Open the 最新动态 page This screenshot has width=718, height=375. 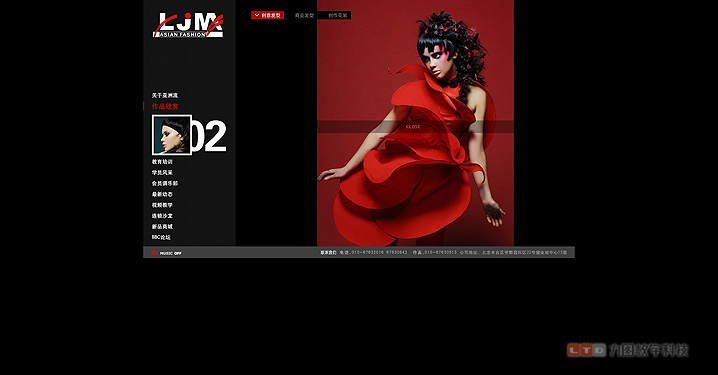163,194
